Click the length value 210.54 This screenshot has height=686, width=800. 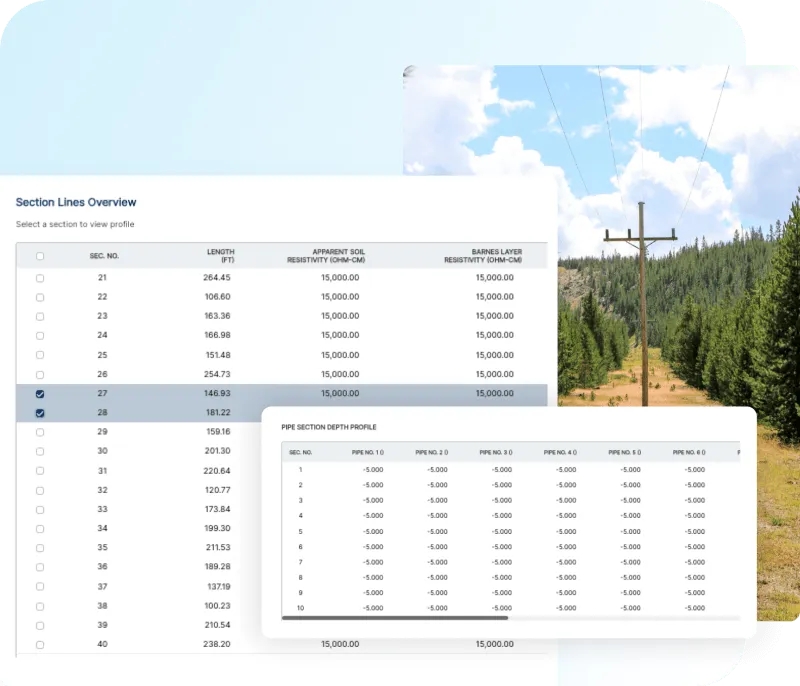pyautogui.click(x=217, y=625)
